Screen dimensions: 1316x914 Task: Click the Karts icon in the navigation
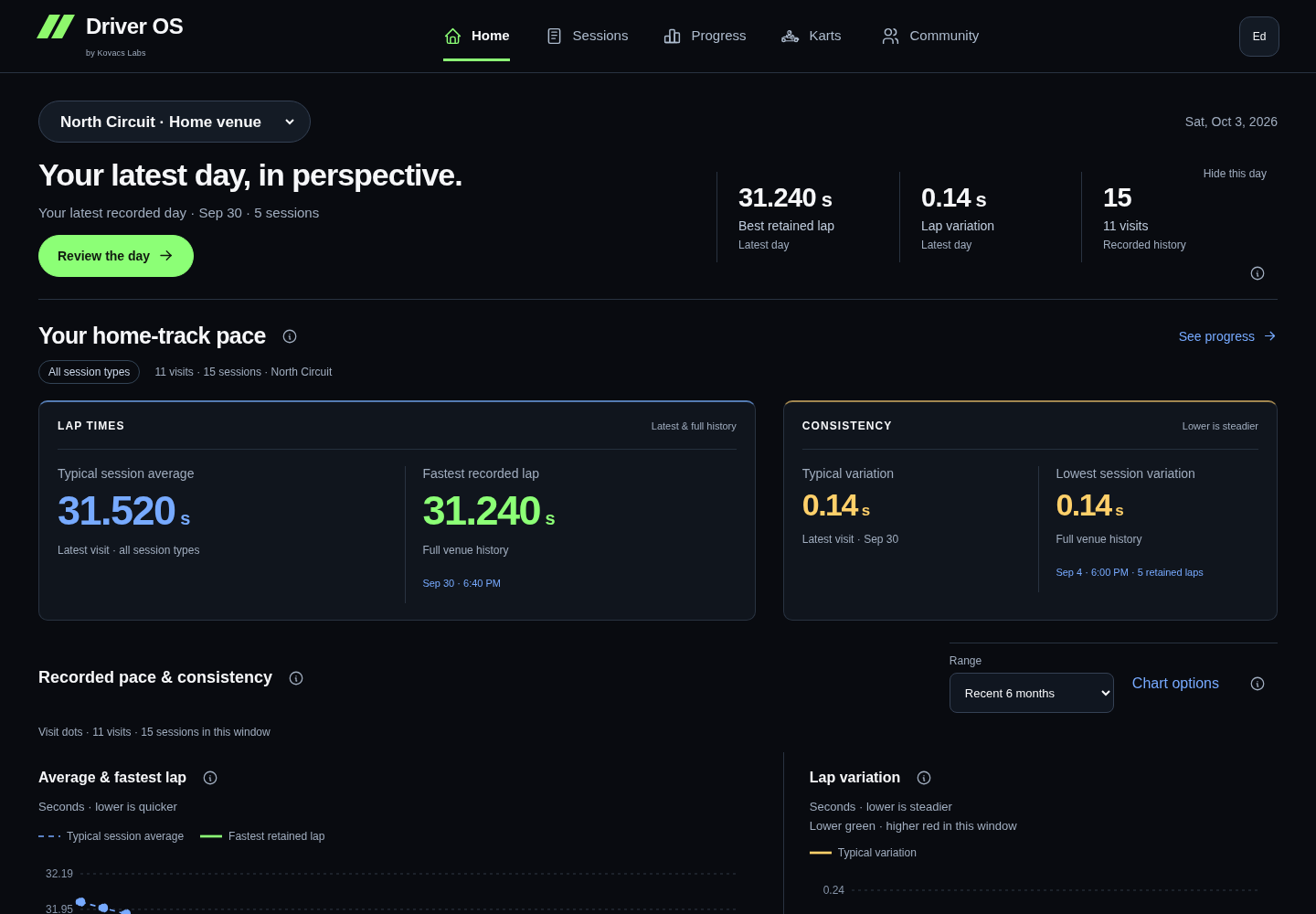click(791, 37)
